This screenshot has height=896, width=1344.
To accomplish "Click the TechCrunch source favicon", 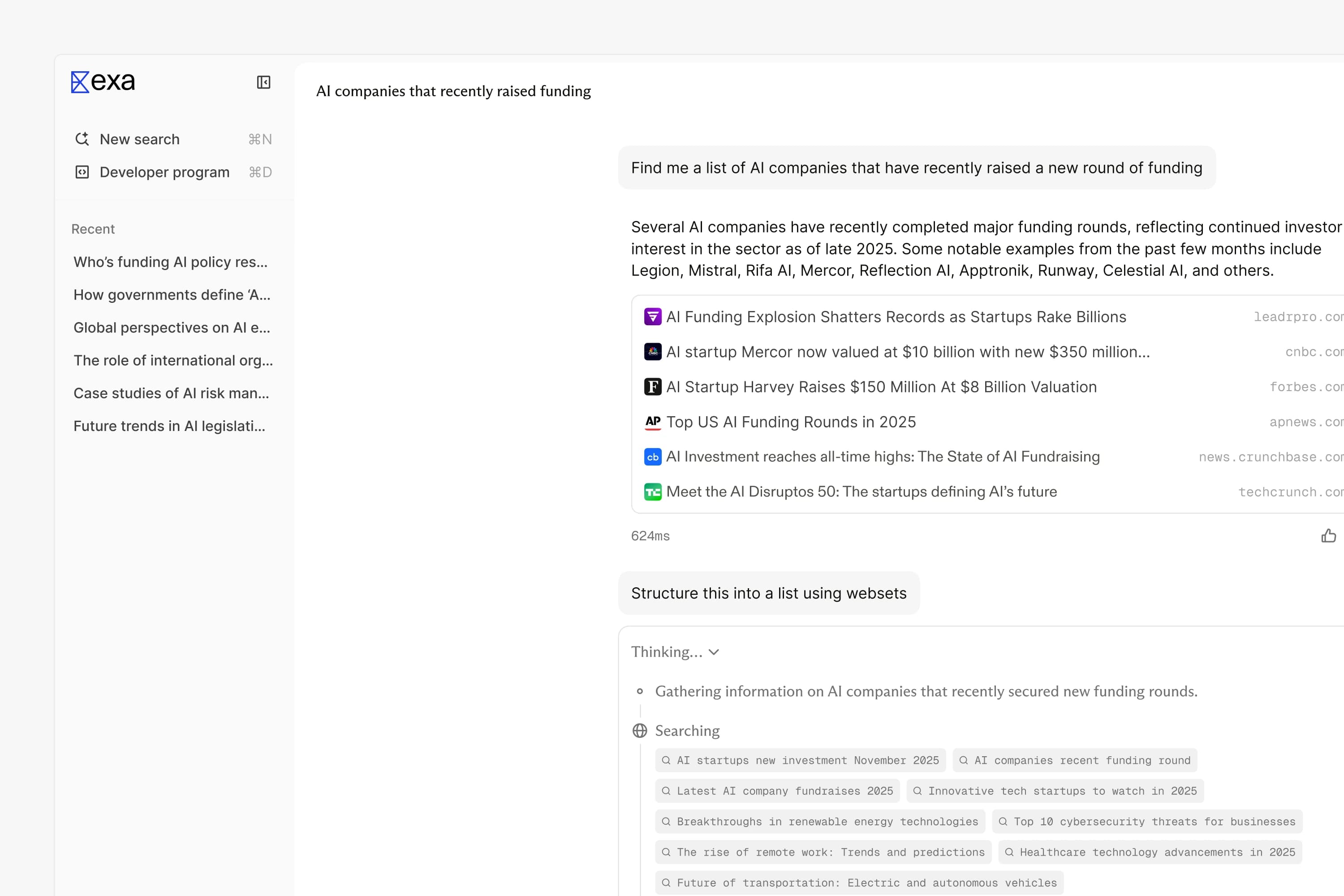I will [x=653, y=491].
